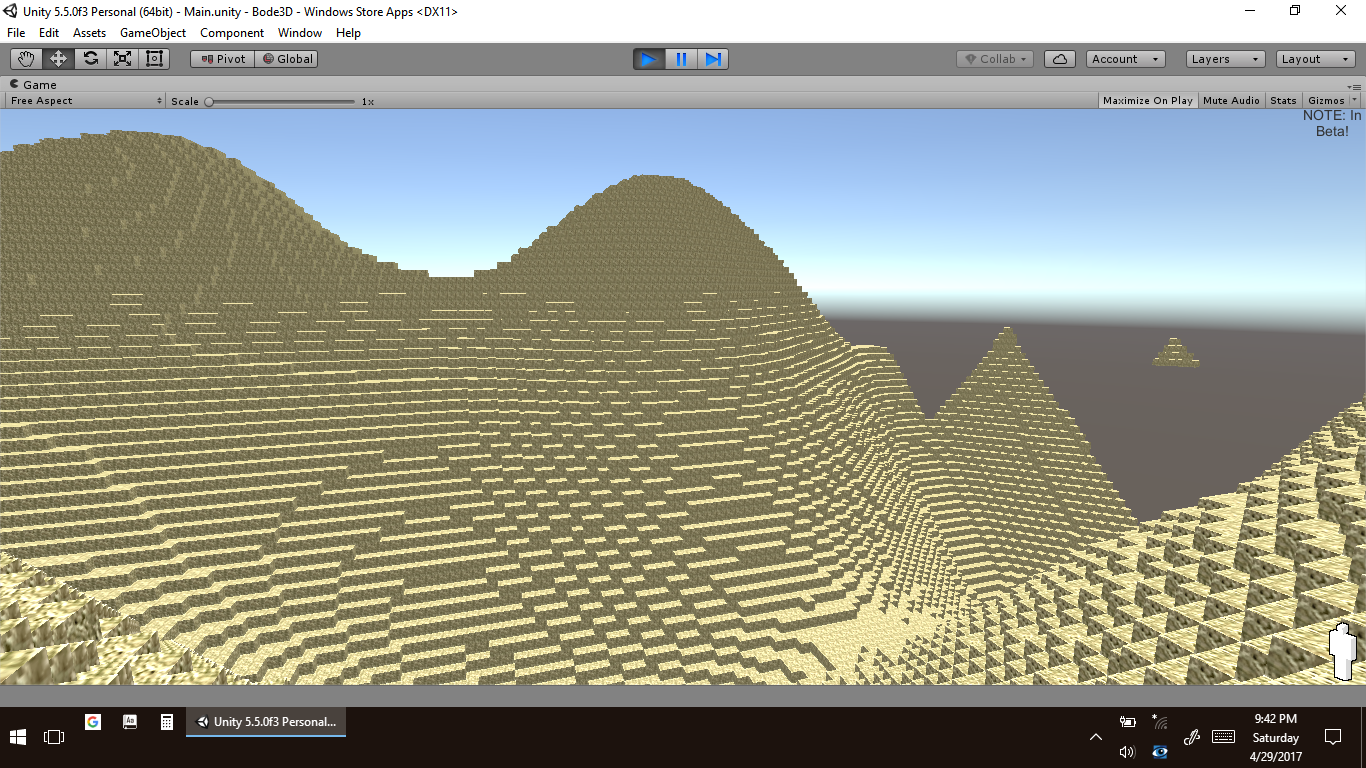The width and height of the screenshot is (1366, 768).
Task: Toggle Mute Audio in Game view
Action: (x=1231, y=101)
